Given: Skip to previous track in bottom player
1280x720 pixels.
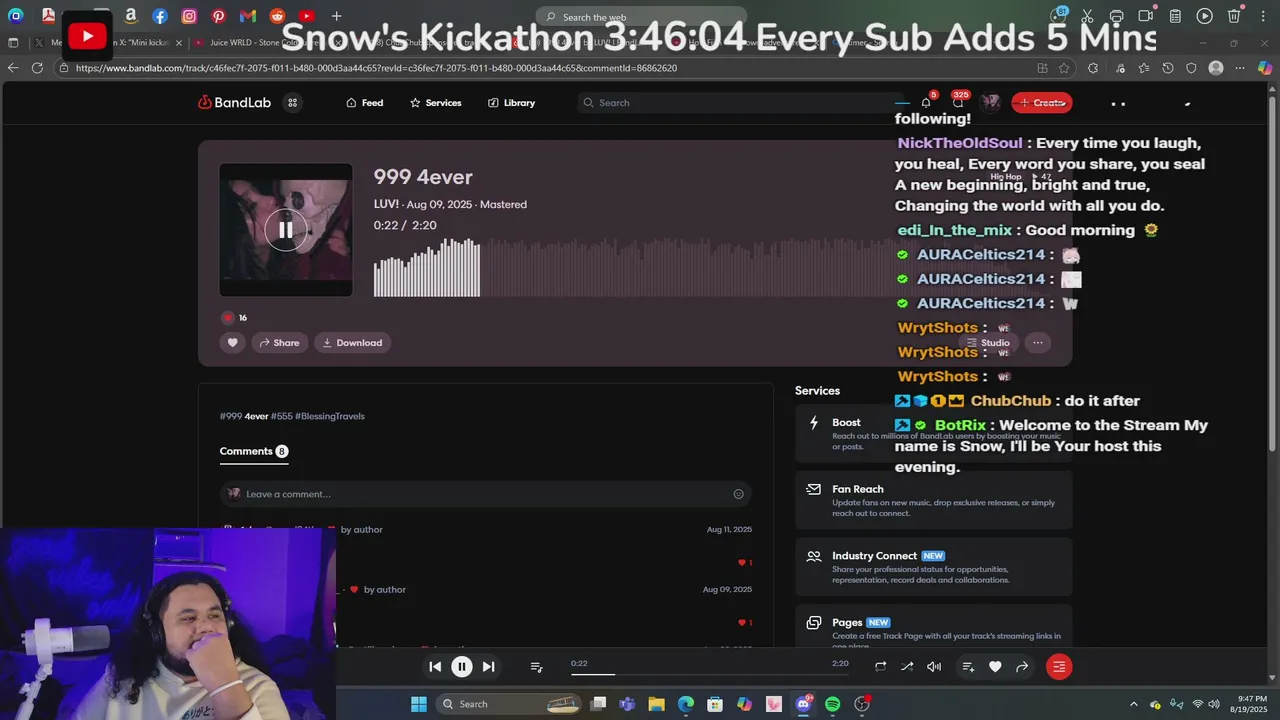Looking at the screenshot, I should pos(435,667).
